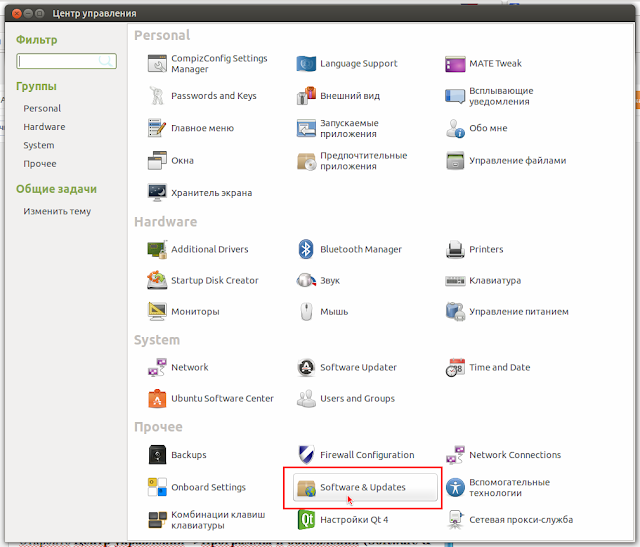This screenshot has height=547, width=640.
Task: Launch Software Updater icon
Action: [x=306, y=367]
